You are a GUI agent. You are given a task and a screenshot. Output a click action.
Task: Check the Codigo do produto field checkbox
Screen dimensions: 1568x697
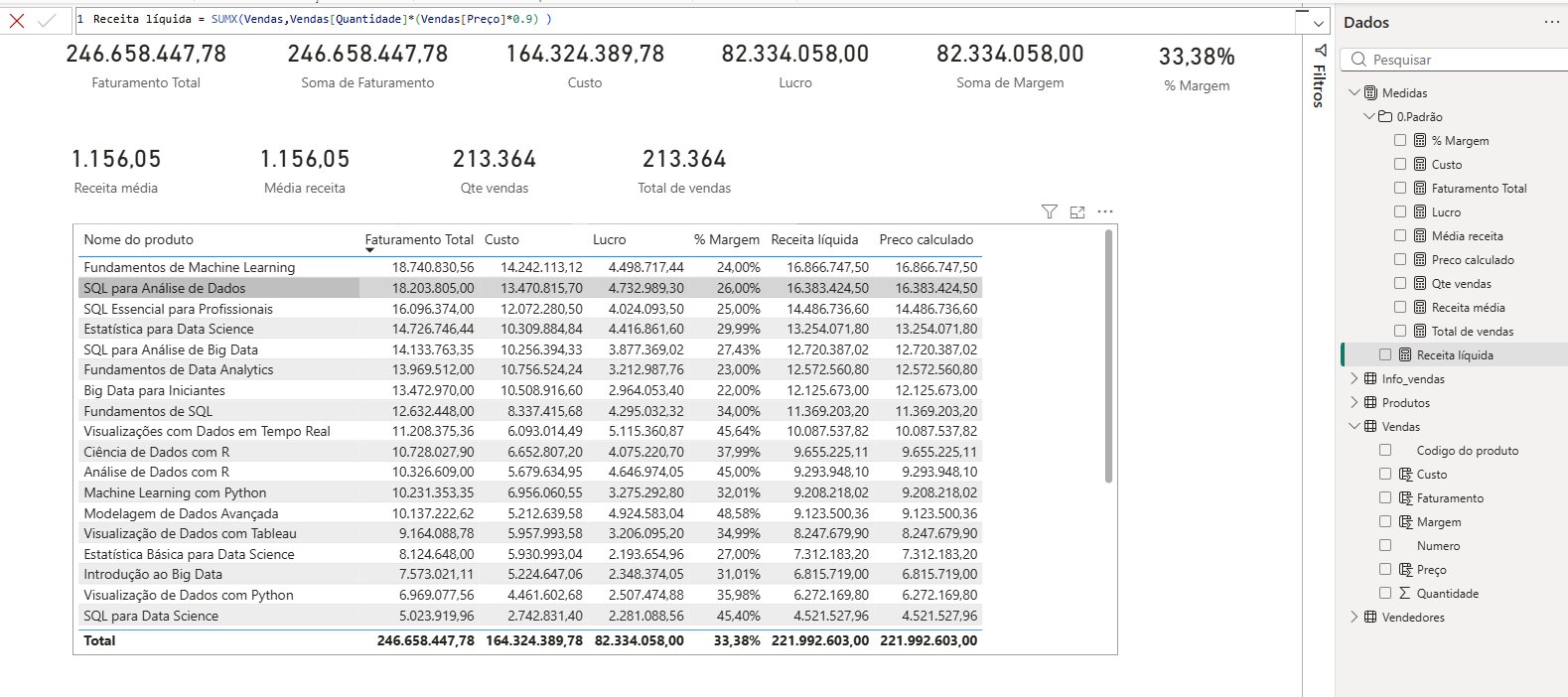1385,450
